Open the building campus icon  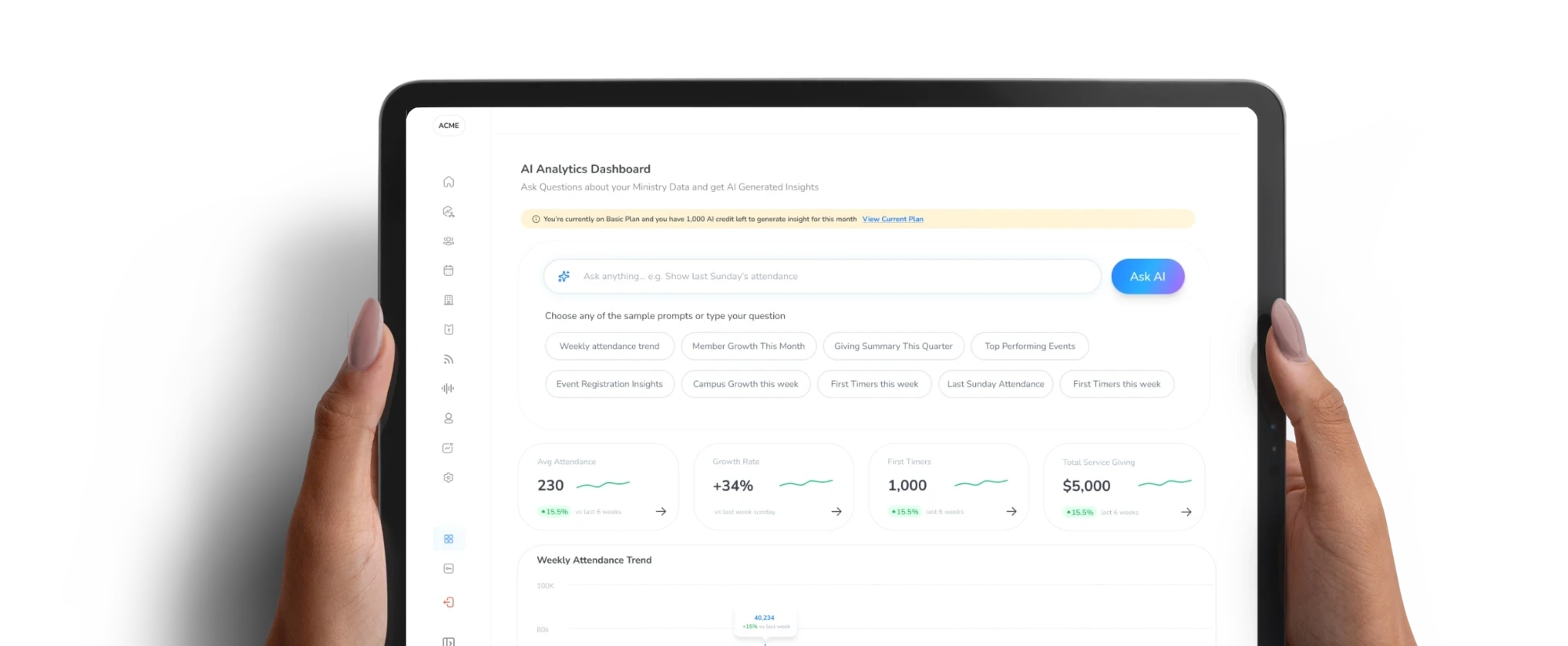[448, 300]
